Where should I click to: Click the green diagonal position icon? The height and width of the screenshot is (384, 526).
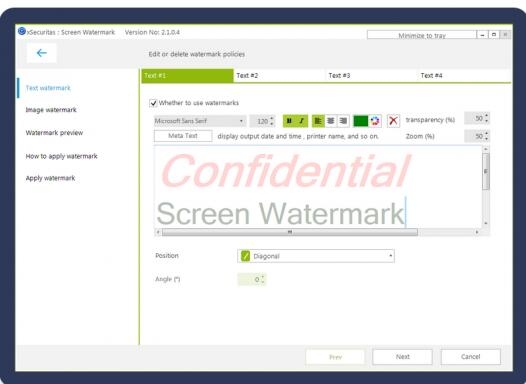click(x=246, y=256)
